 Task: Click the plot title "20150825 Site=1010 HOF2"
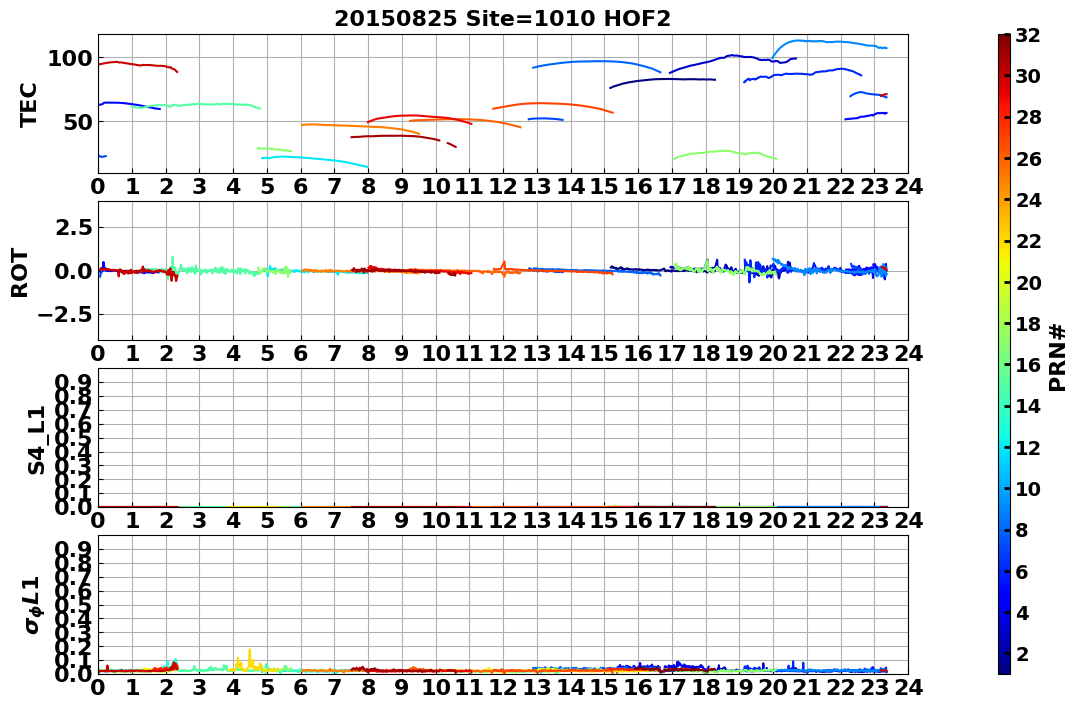coord(502,18)
